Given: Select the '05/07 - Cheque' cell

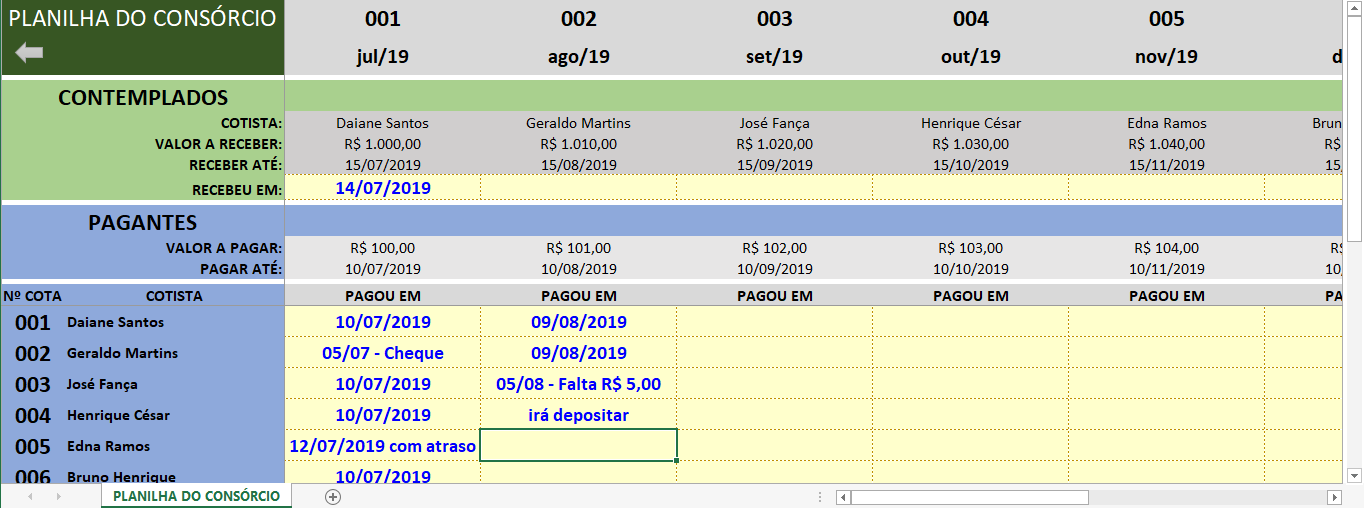Looking at the screenshot, I should coord(382,353).
